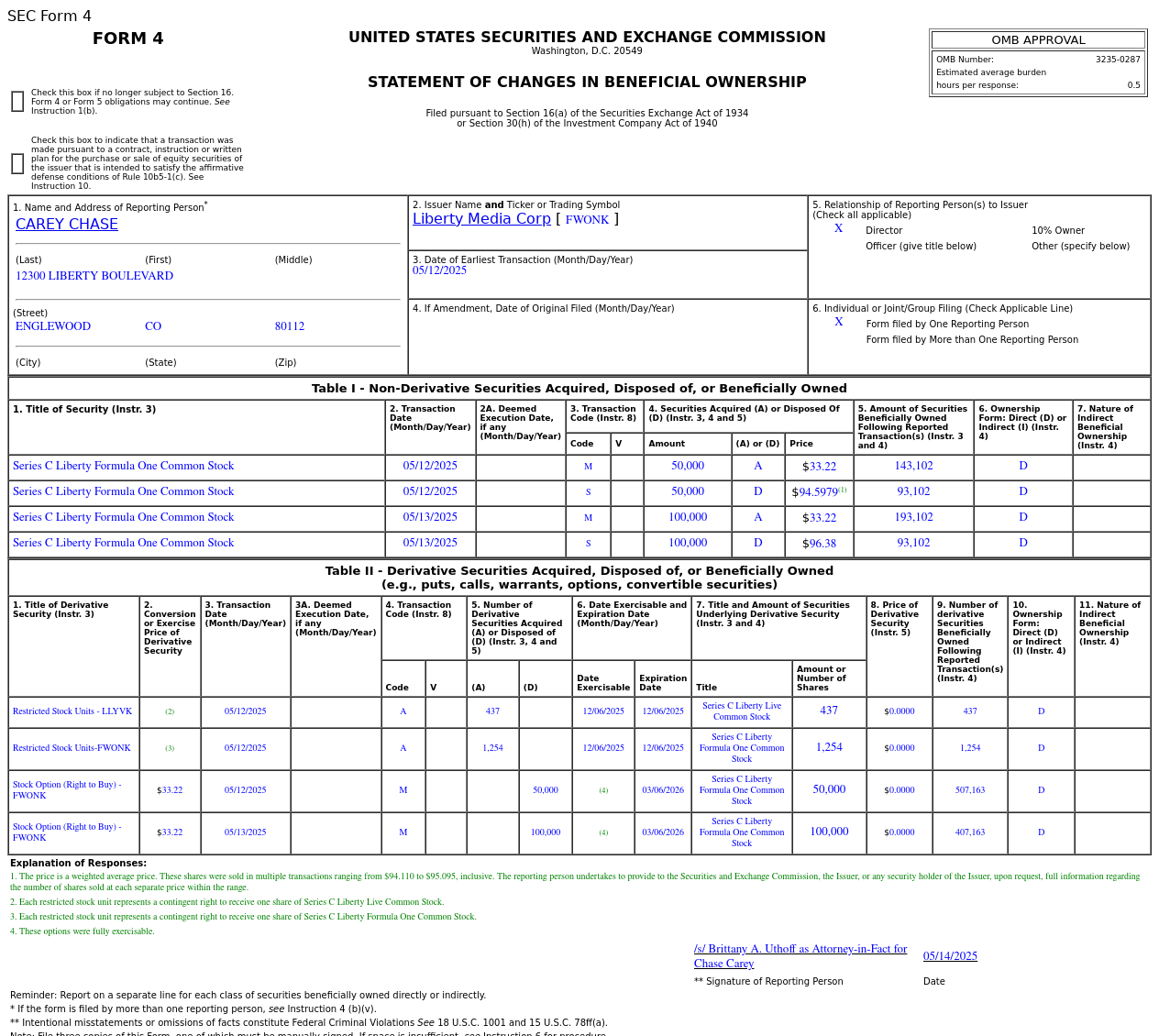1159x1036 pixels.
Task: Click the 507,163 derivative securities owned value
Action: tap(970, 790)
